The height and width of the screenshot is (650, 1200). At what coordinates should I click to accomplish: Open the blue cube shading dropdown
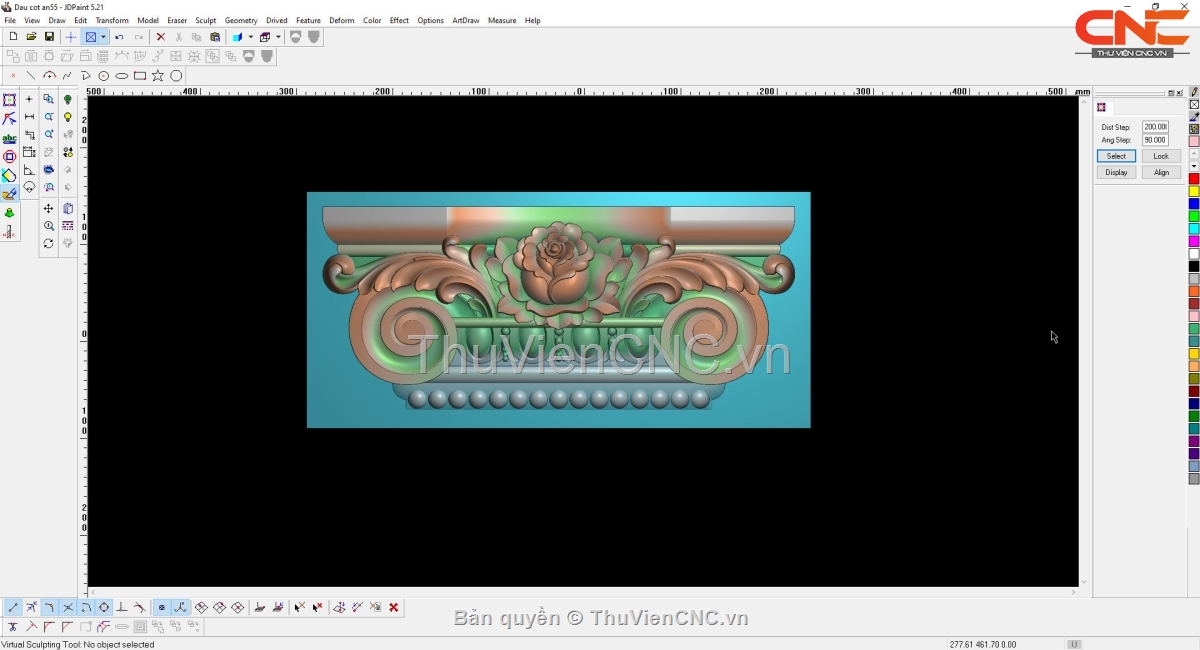pos(250,37)
